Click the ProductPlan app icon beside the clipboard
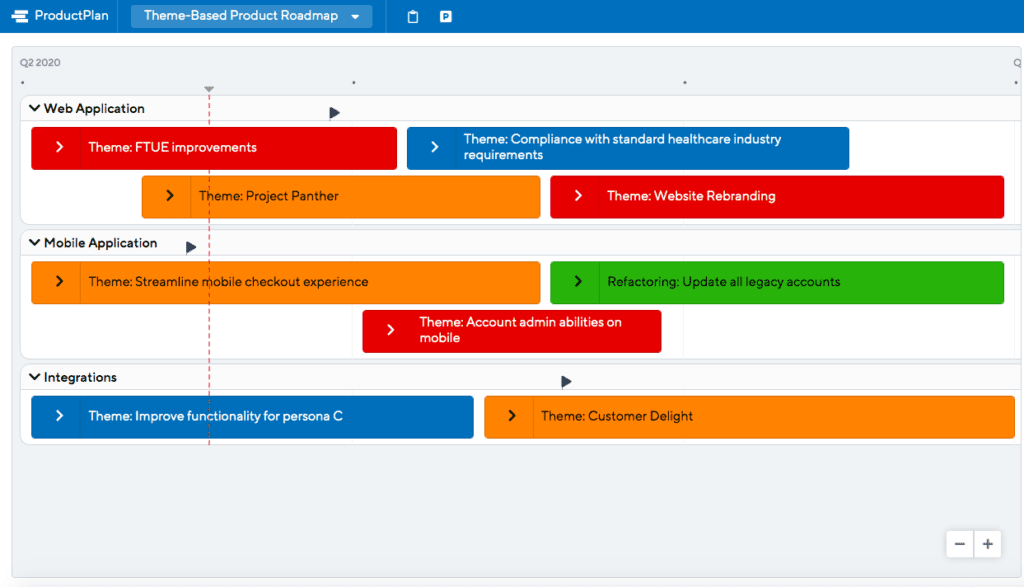 (x=445, y=16)
